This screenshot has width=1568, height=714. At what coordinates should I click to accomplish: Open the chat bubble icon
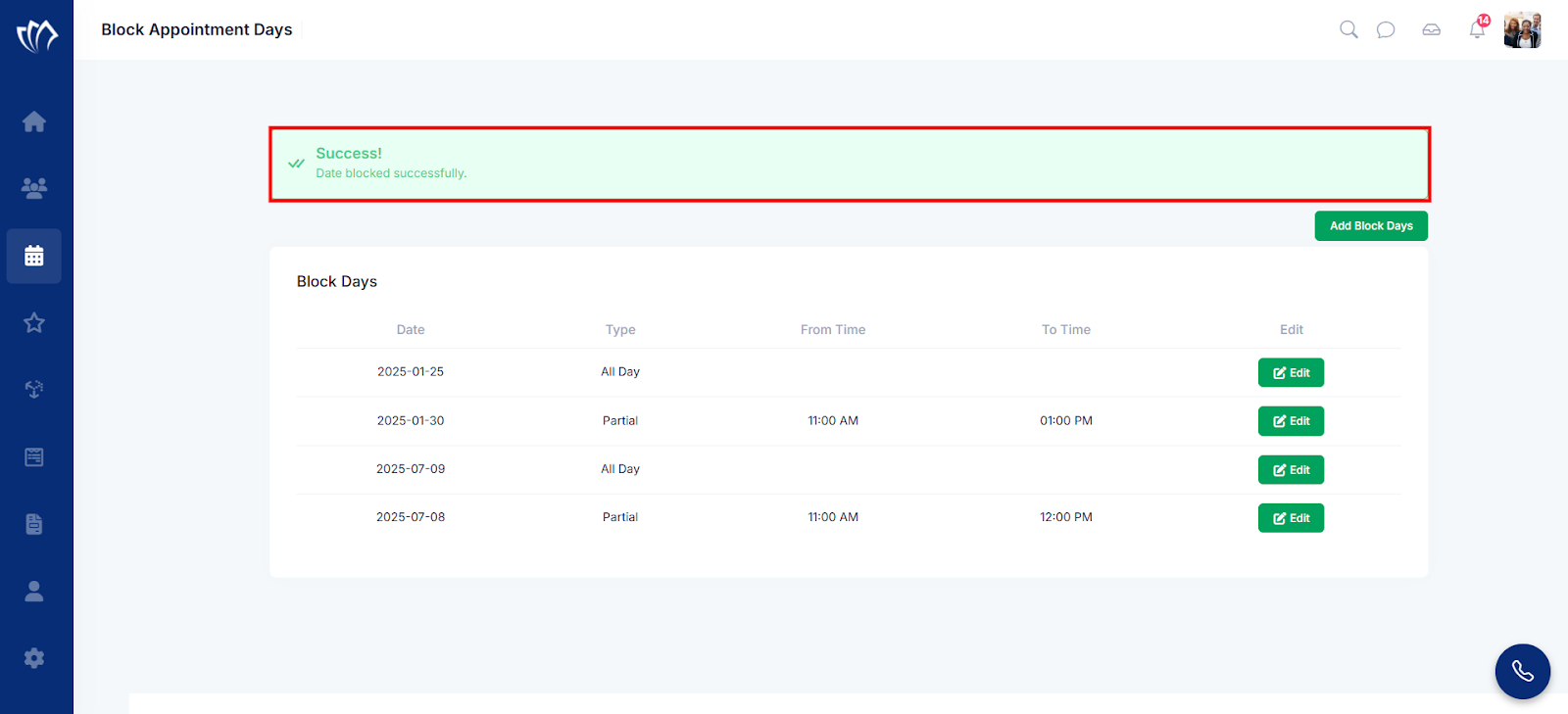tap(1386, 29)
